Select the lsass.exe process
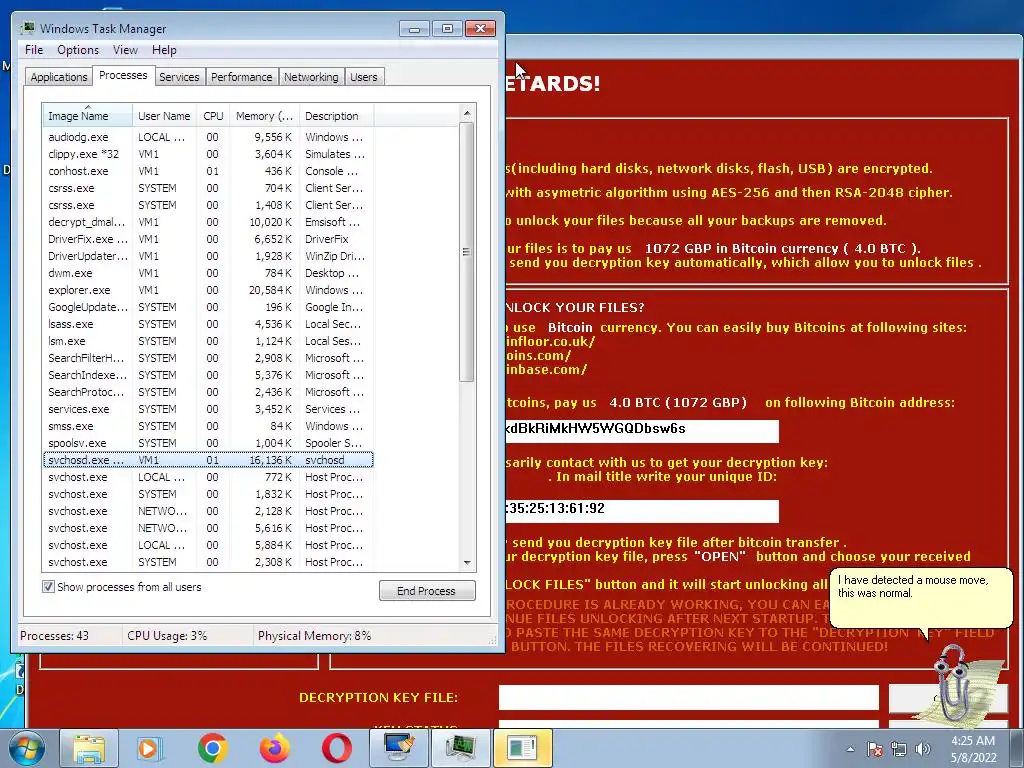The image size is (1024, 768). tap(208, 324)
